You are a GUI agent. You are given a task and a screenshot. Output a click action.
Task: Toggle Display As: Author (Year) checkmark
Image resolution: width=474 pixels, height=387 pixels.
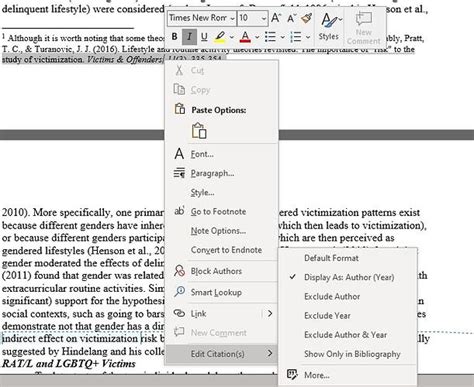[x=293, y=277]
